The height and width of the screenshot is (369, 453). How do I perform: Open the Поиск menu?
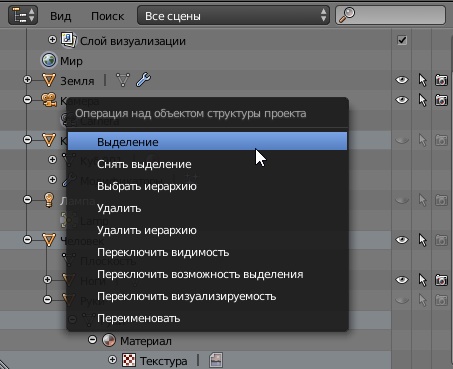pyautogui.click(x=107, y=16)
